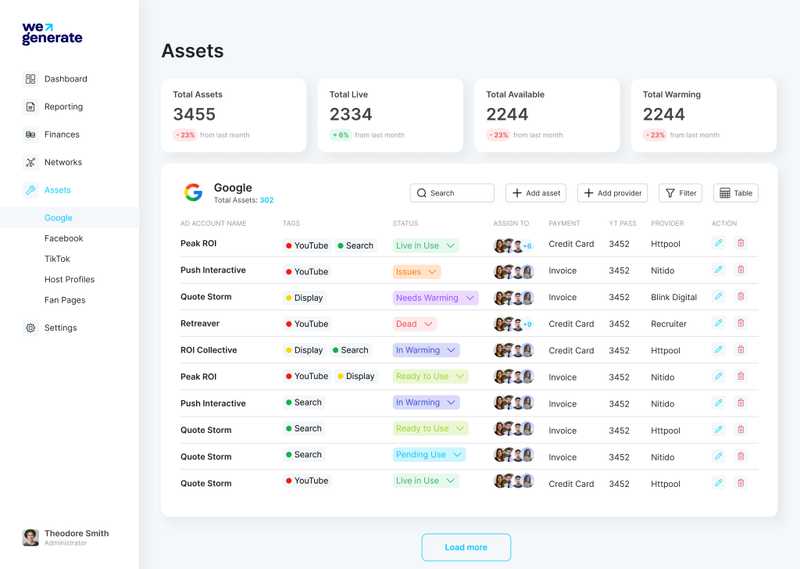Screen dimensions: 800x569
Task: Delete the Retreaver account row
Action: coord(741,324)
